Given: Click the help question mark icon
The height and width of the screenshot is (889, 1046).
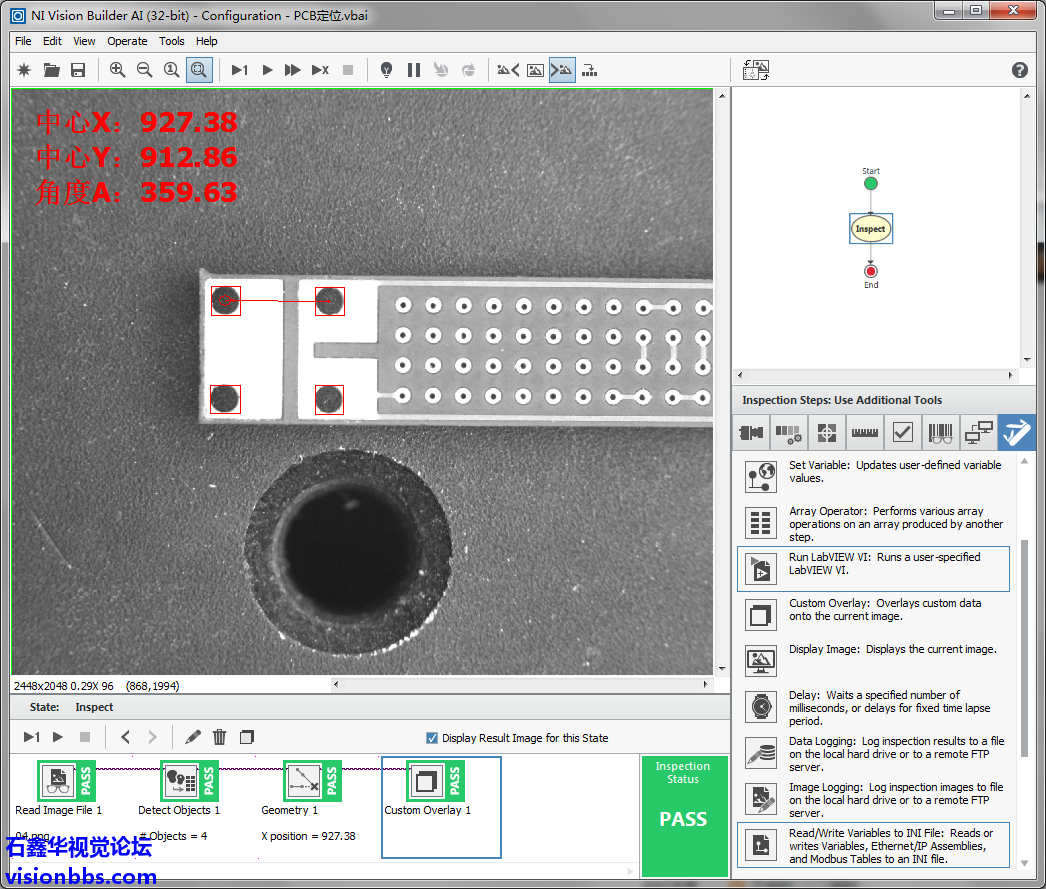Looking at the screenshot, I should [1019, 70].
